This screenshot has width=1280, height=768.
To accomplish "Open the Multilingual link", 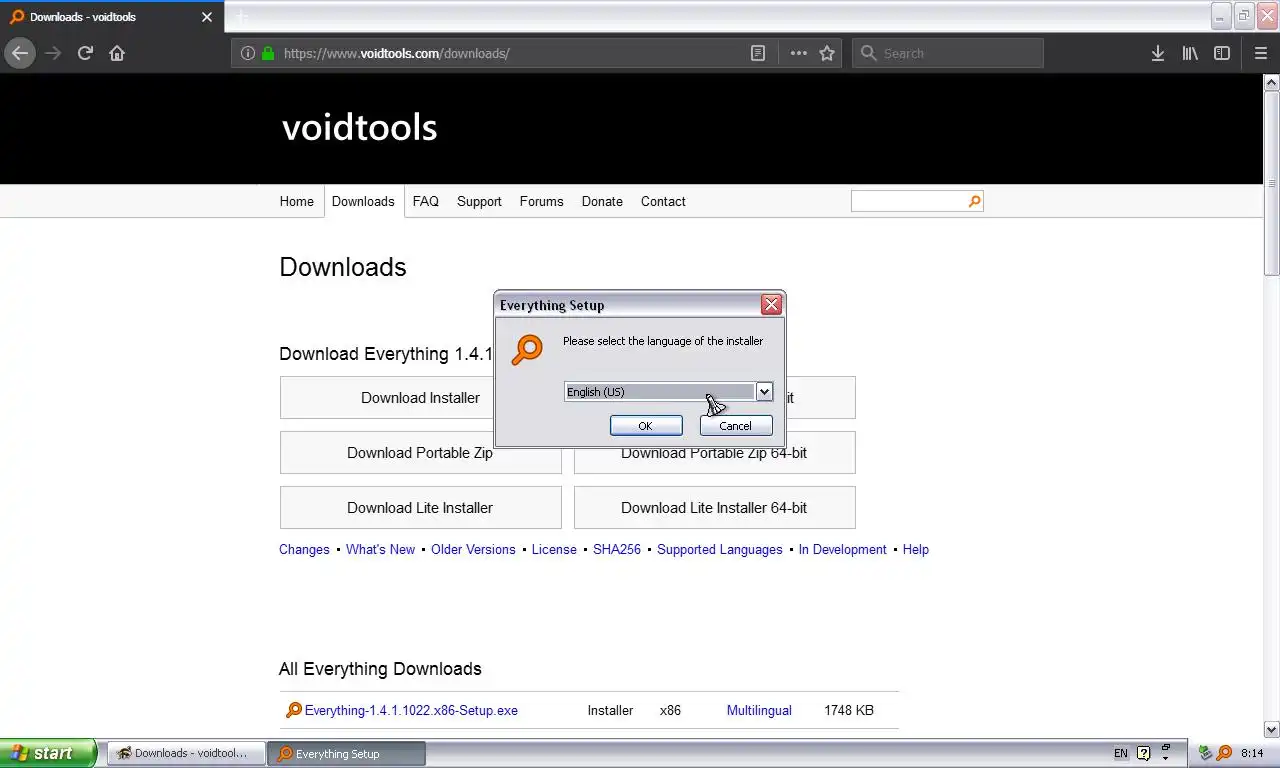I will [759, 710].
